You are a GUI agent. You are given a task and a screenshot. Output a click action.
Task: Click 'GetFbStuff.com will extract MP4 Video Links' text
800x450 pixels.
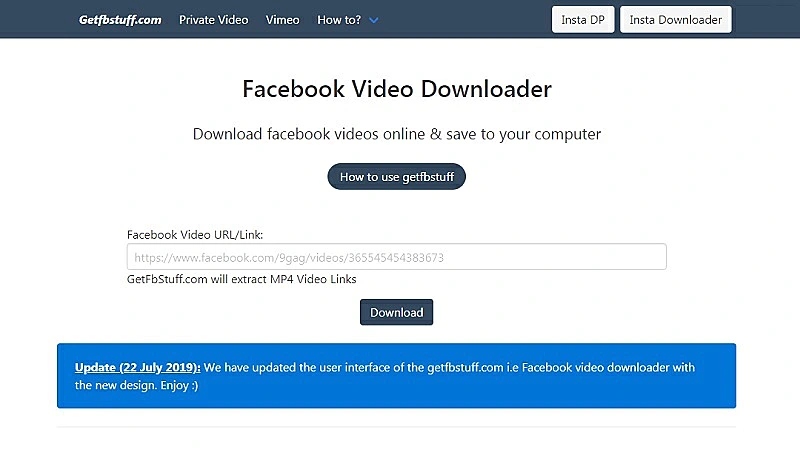click(x=241, y=279)
